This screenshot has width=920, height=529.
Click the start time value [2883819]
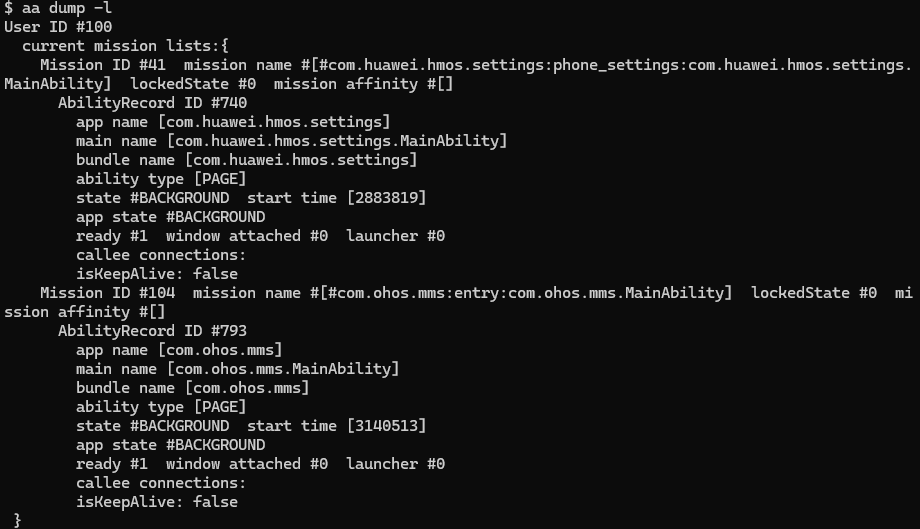(386, 198)
